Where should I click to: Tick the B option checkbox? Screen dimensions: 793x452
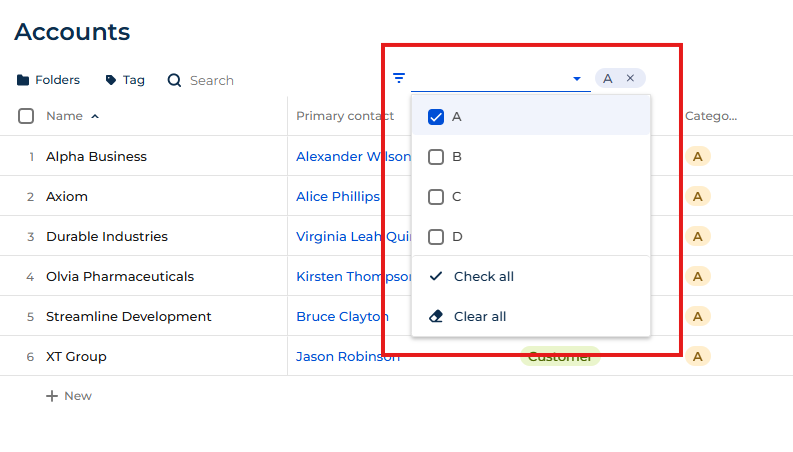coord(436,157)
